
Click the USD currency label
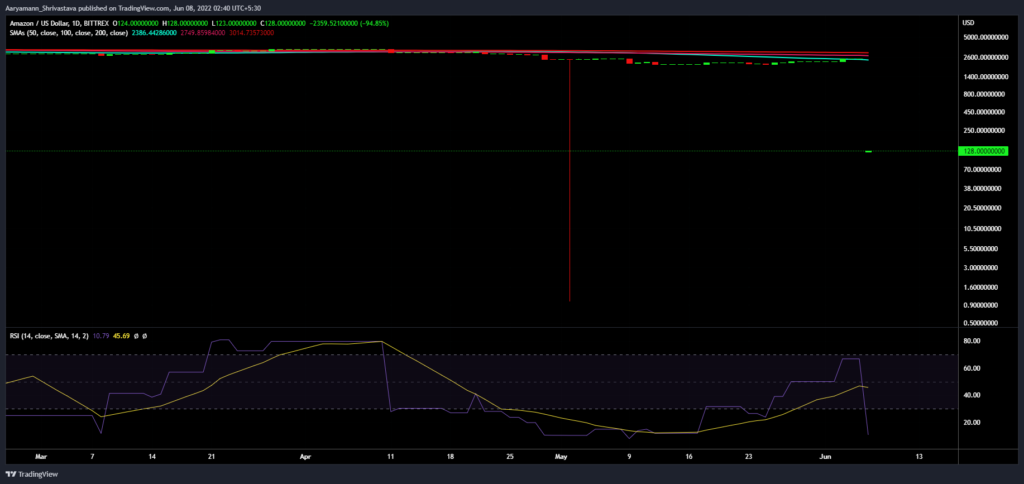coord(968,23)
